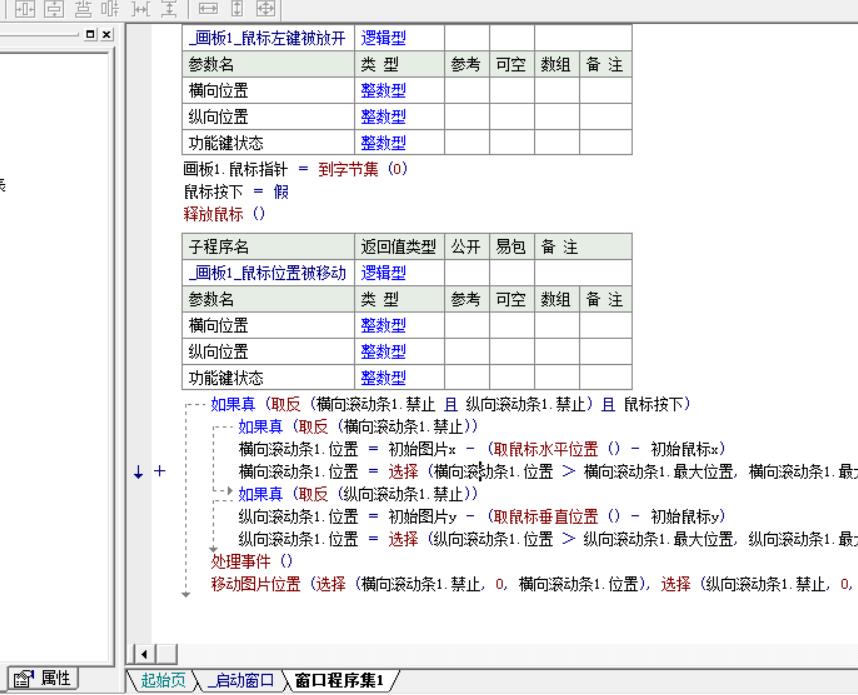Select subroutine name _画板1_鼠标位置被移动
The height and width of the screenshot is (695, 858).
click(268, 273)
